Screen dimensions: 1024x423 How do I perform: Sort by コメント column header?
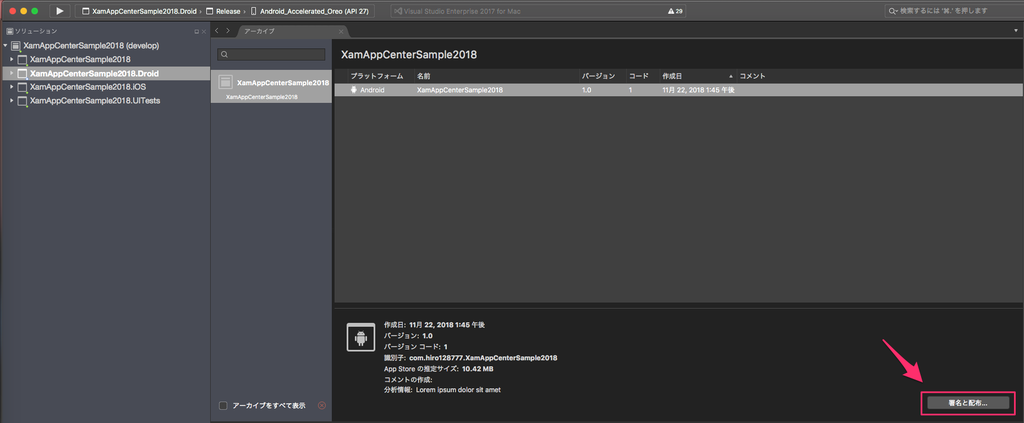tap(752, 76)
